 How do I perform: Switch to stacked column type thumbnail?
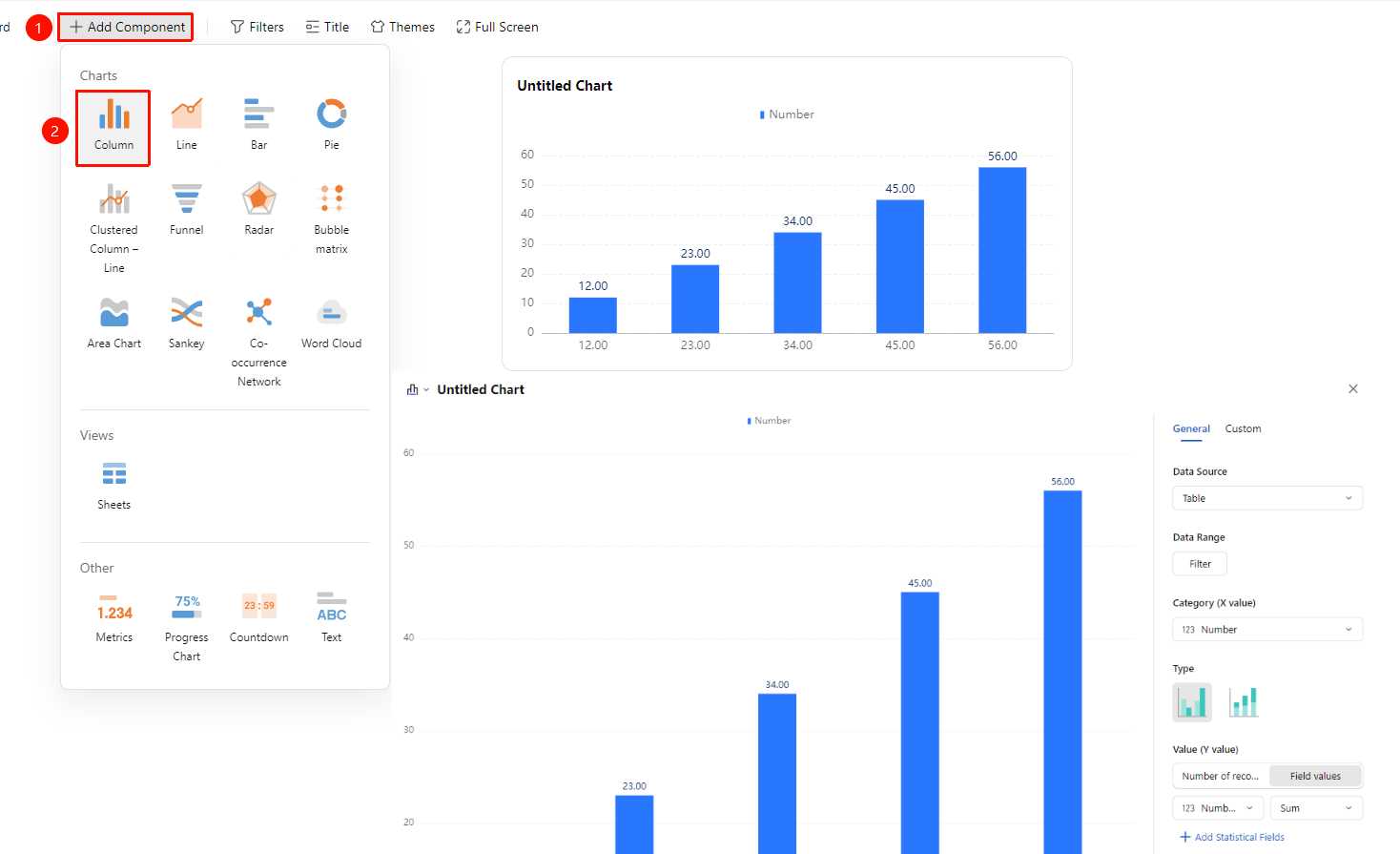pos(1244,702)
